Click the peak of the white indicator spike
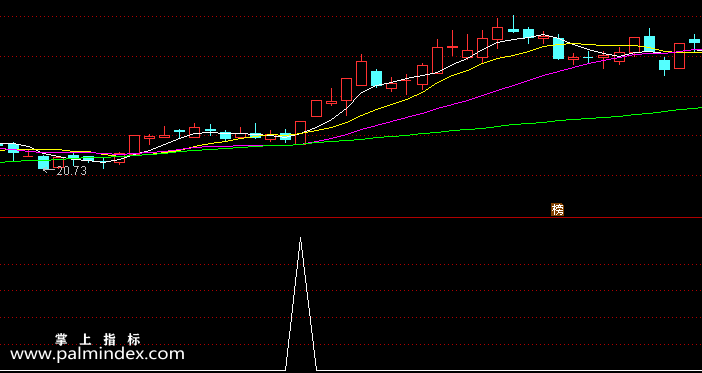The height and width of the screenshot is (373, 702). pos(300,238)
